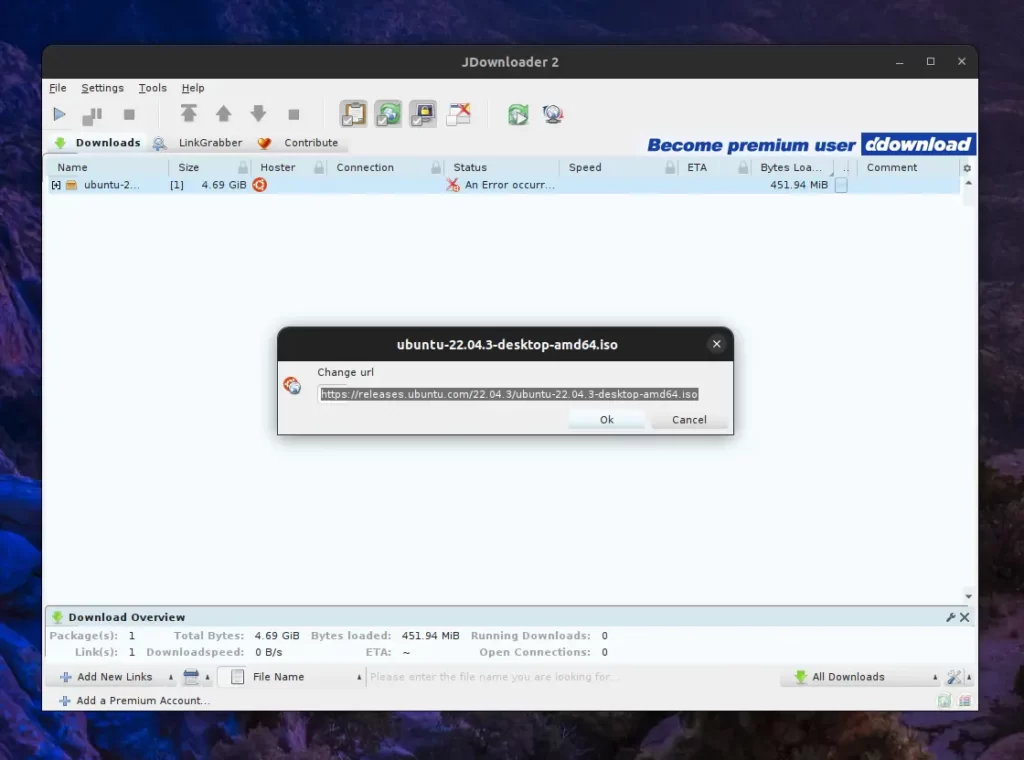This screenshot has height=760, width=1024.
Task: Start all downloads with the play icon
Action: coord(59,114)
